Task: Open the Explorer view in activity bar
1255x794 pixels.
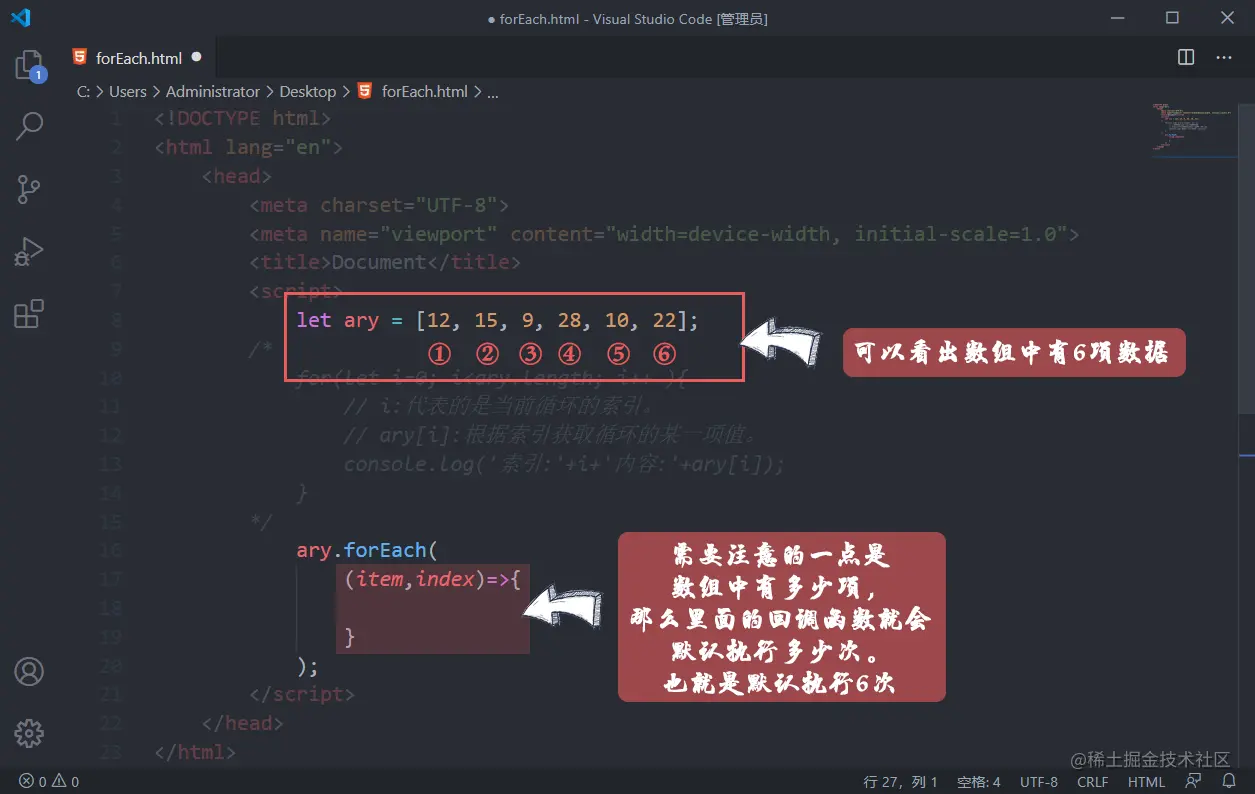Action: pyautogui.click(x=29, y=66)
